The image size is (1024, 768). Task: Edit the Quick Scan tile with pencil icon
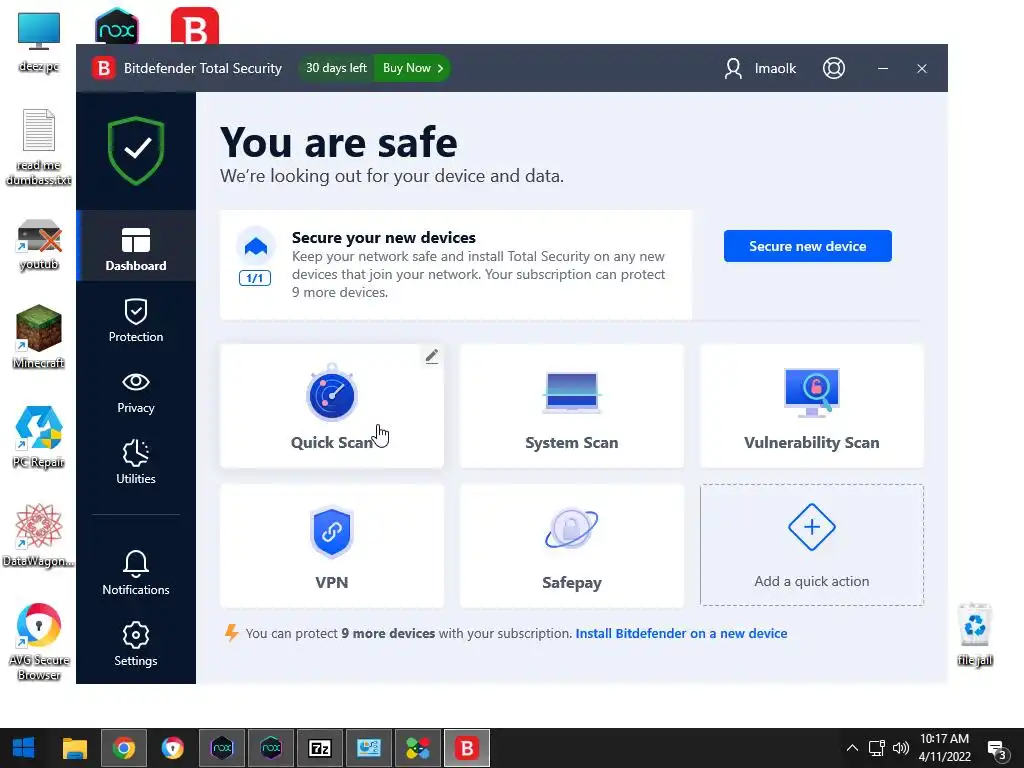(x=432, y=356)
